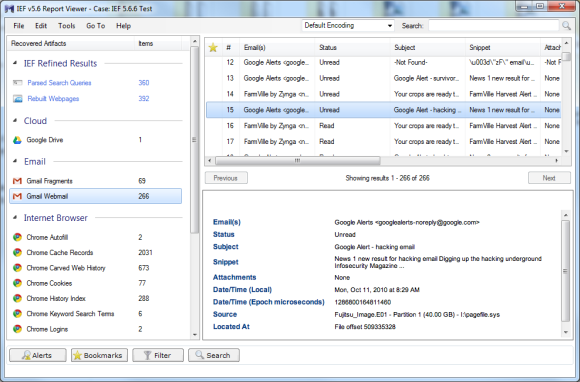Open the Help menu
580x382 pixels.
(x=124, y=26)
